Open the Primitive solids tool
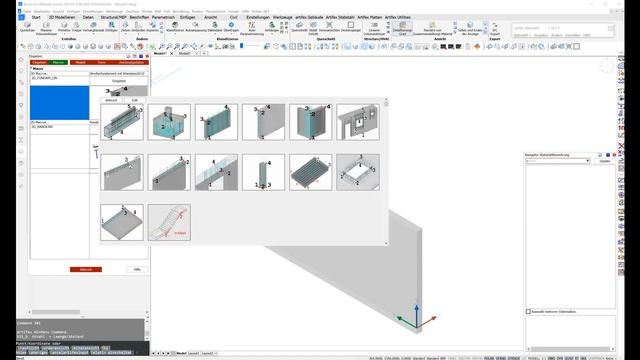640x360 pixels. coord(64,27)
